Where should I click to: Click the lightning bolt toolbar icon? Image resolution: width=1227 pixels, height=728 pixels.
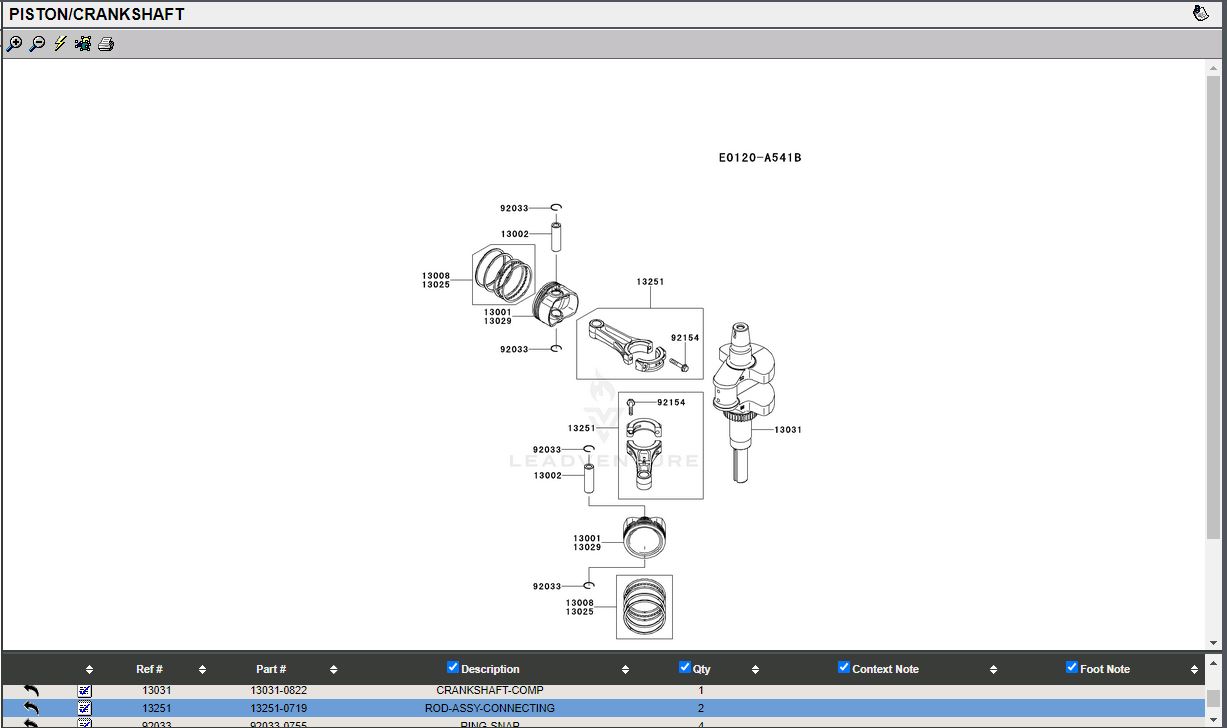point(60,43)
